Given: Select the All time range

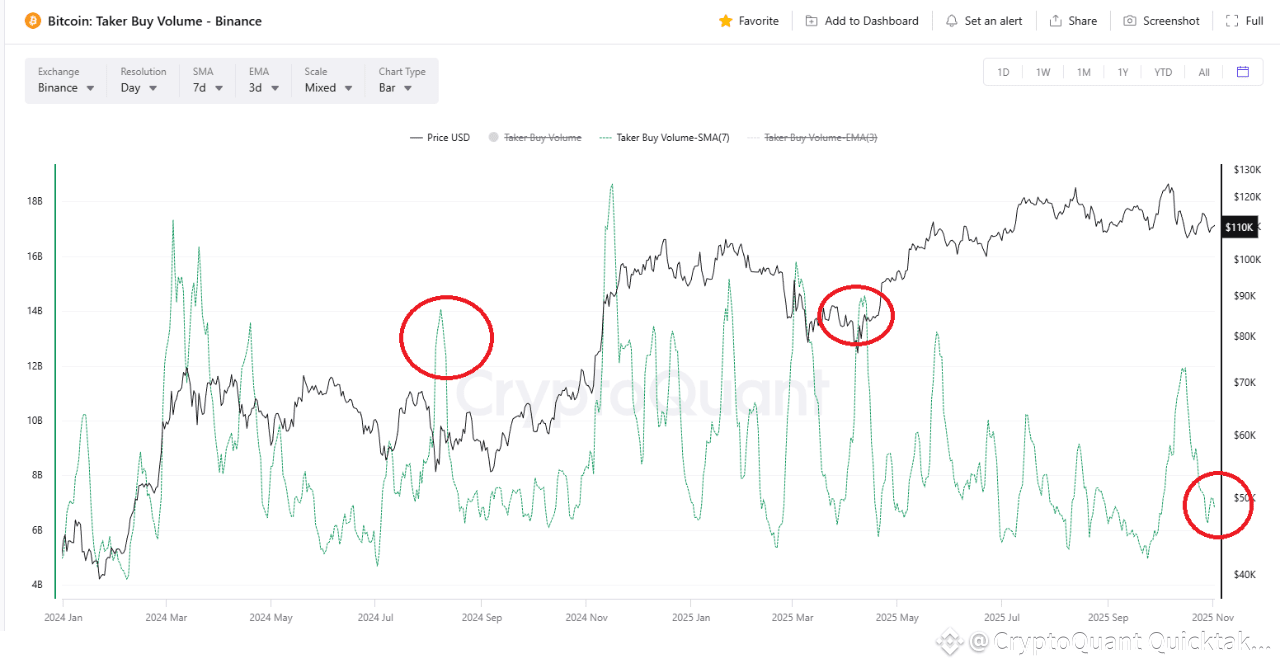Looking at the screenshot, I should click(1204, 72).
